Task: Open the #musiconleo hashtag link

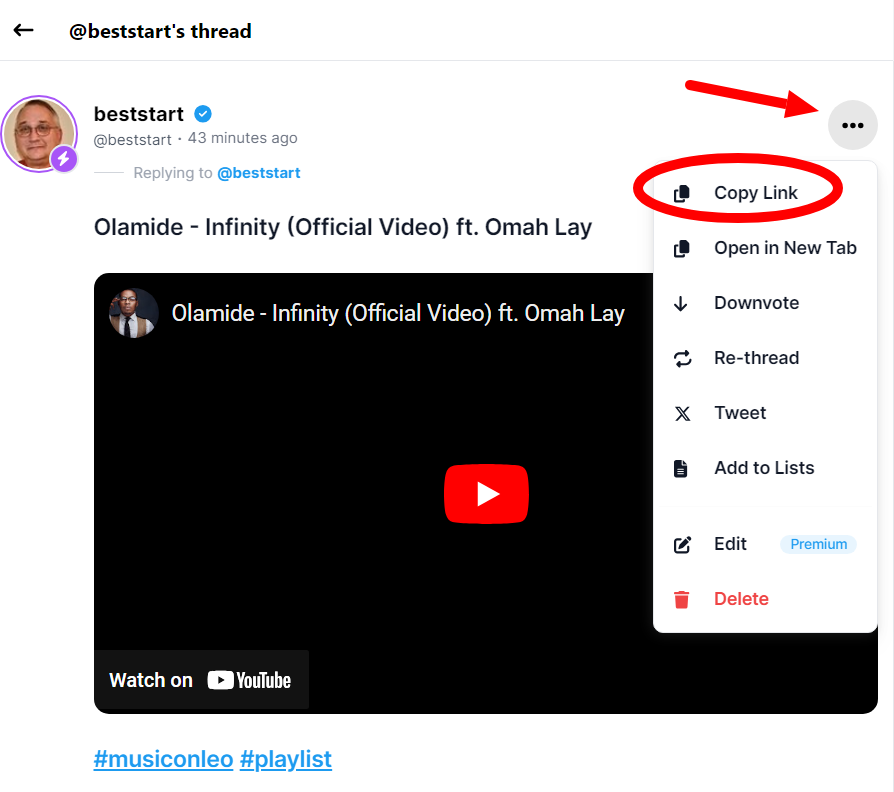Action: (x=163, y=759)
